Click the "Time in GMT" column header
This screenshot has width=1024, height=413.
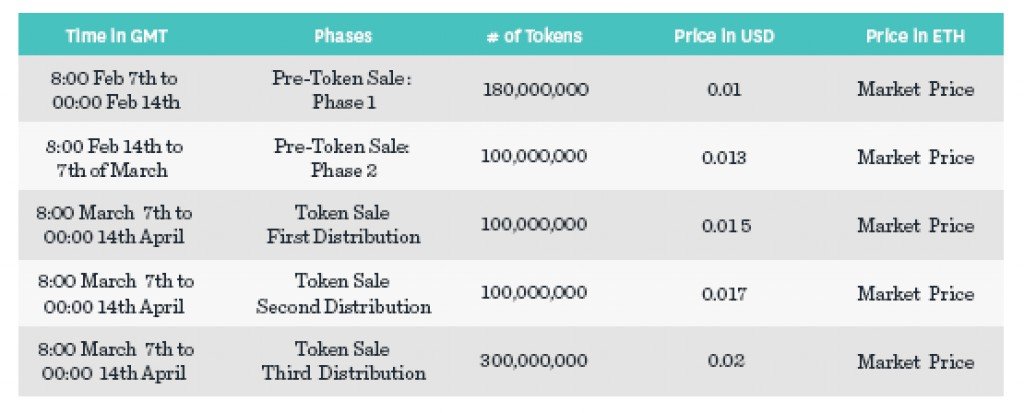point(114,36)
